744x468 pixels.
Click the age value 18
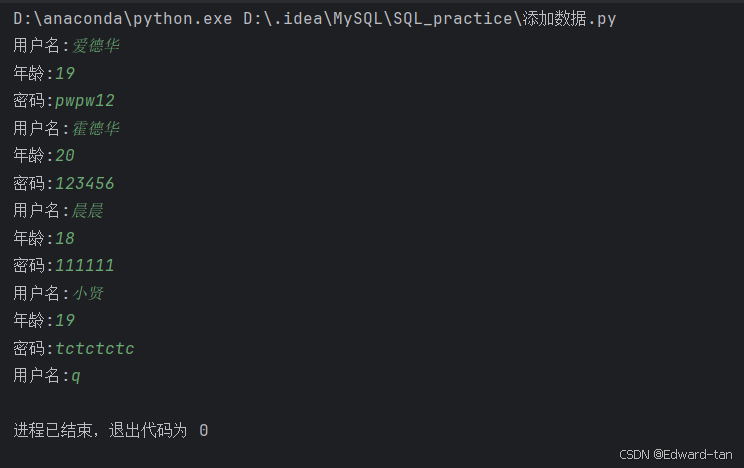click(65, 238)
